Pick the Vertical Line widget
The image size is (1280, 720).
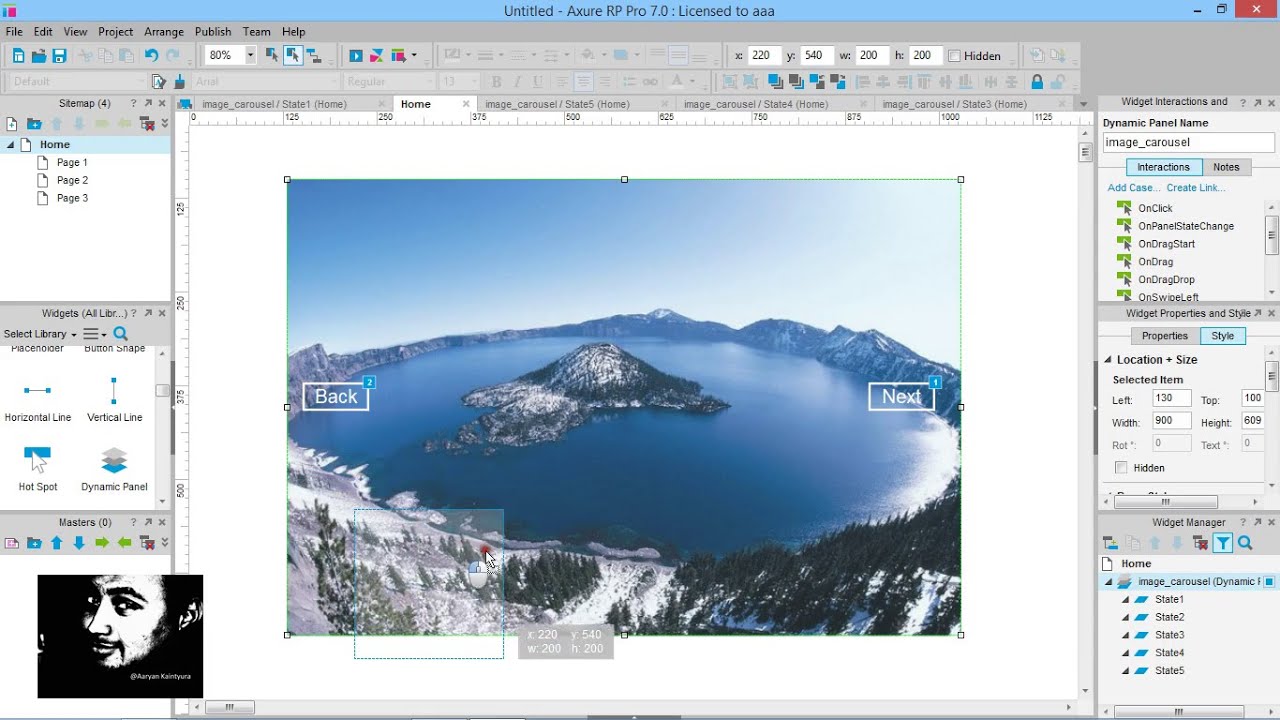click(x=114, y=400)
